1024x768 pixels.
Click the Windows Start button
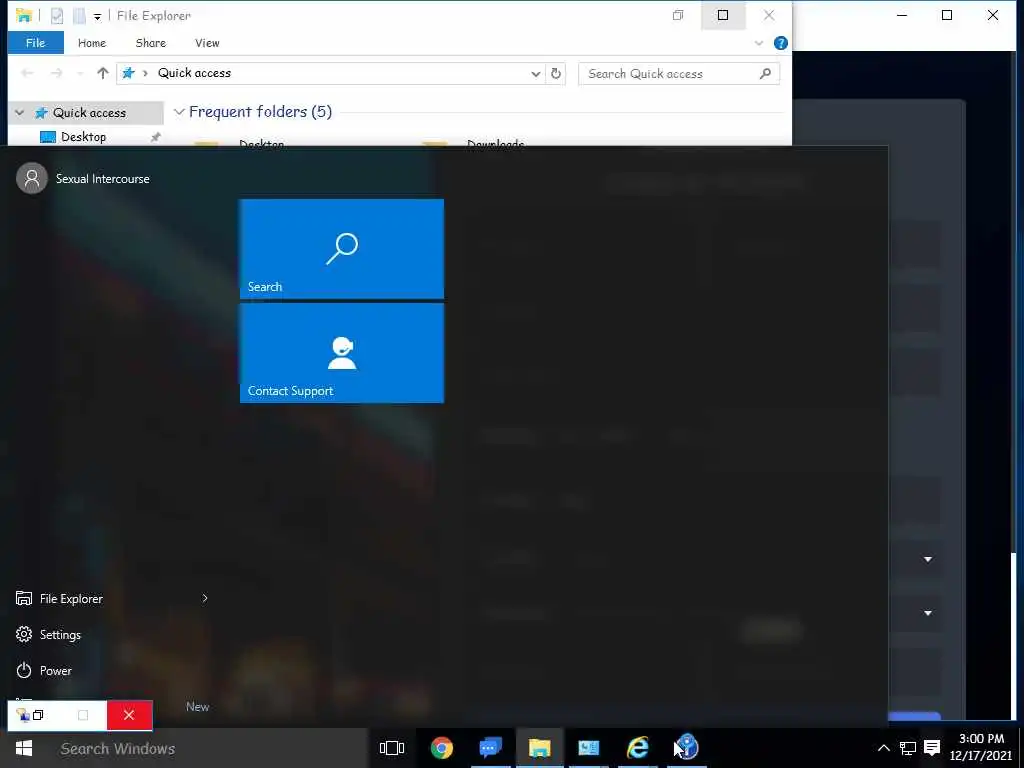pyautogui.click(x=24, y=748)
